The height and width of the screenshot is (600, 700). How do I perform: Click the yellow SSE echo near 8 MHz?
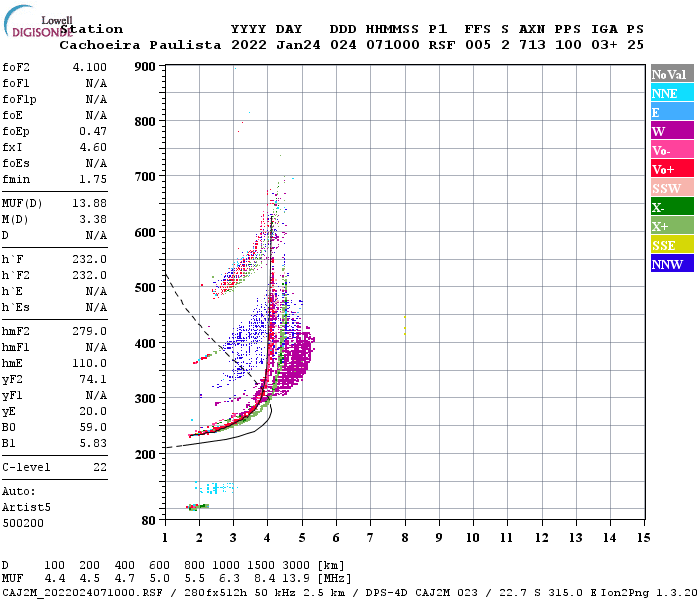pyautogui.click(x=405, y=326)
